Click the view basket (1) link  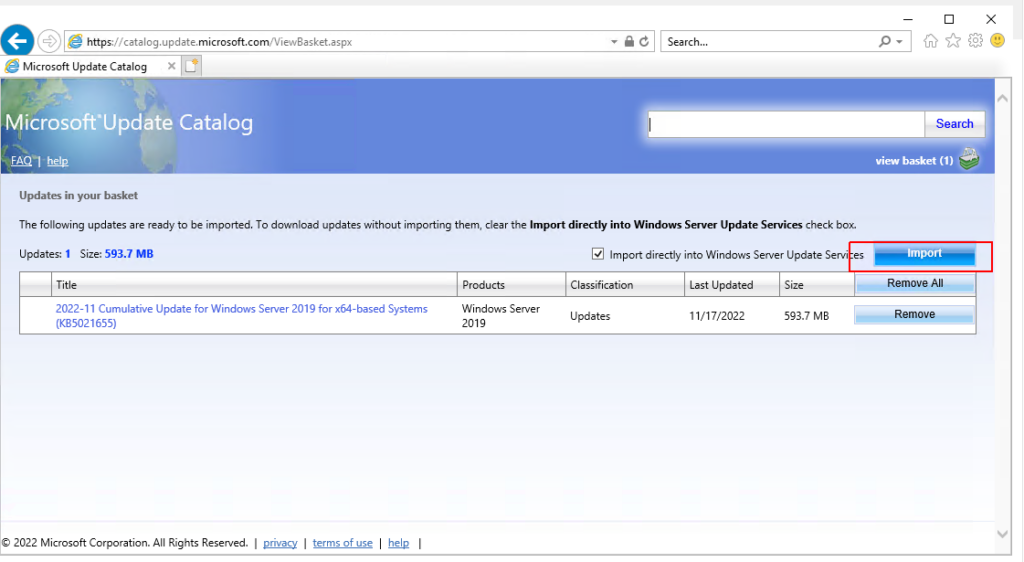tap(914, 161)
